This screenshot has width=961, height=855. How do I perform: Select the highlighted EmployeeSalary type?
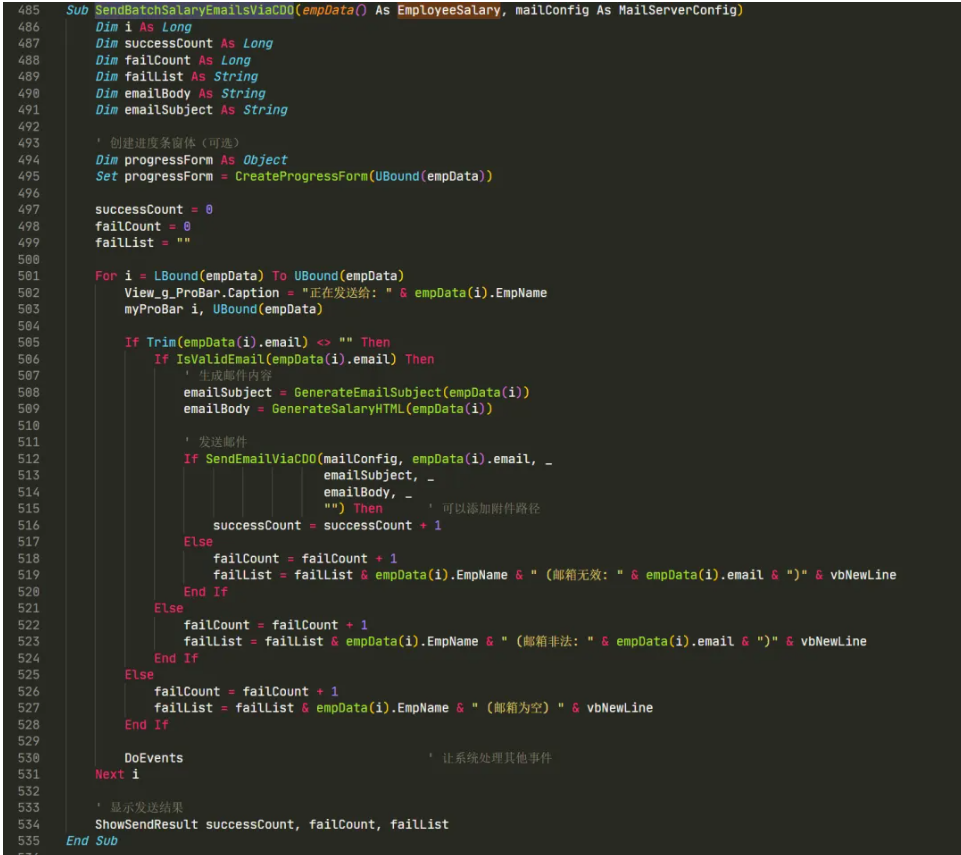pyautogui.click(x=449, y=10)
